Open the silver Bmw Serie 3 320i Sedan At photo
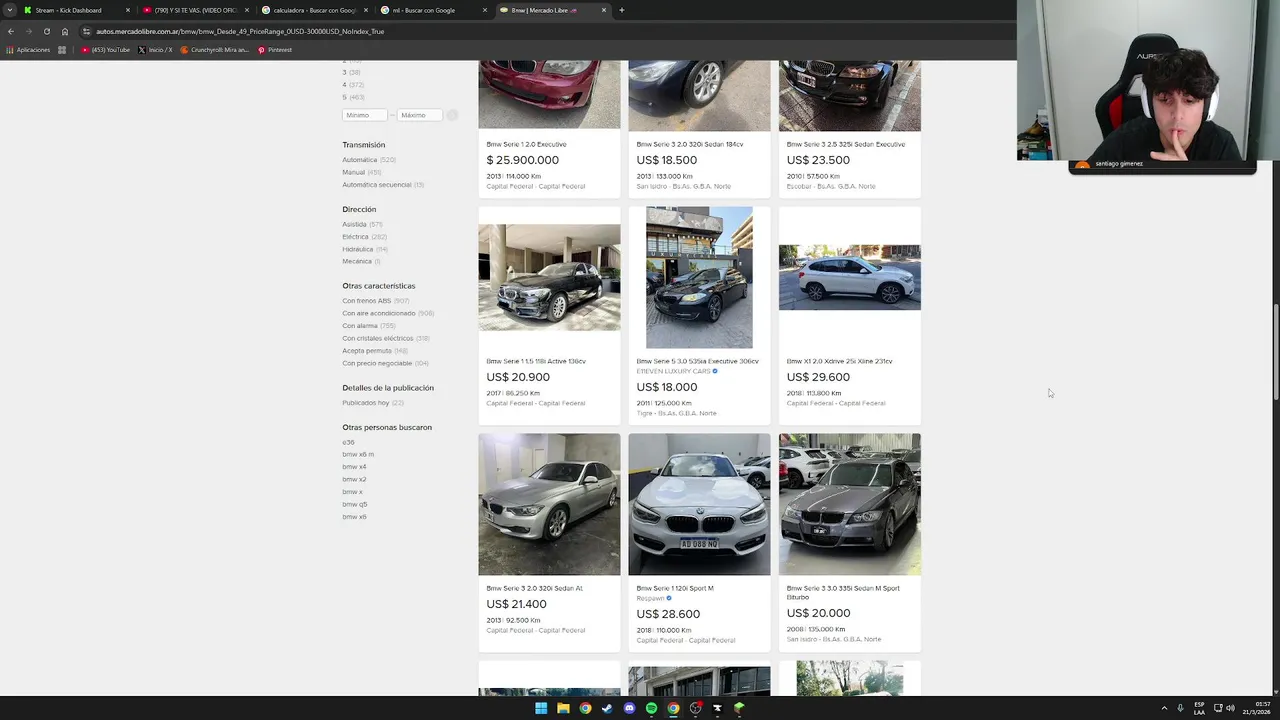This screenshot has width=1280, height=720. click(x=549, y=504)
